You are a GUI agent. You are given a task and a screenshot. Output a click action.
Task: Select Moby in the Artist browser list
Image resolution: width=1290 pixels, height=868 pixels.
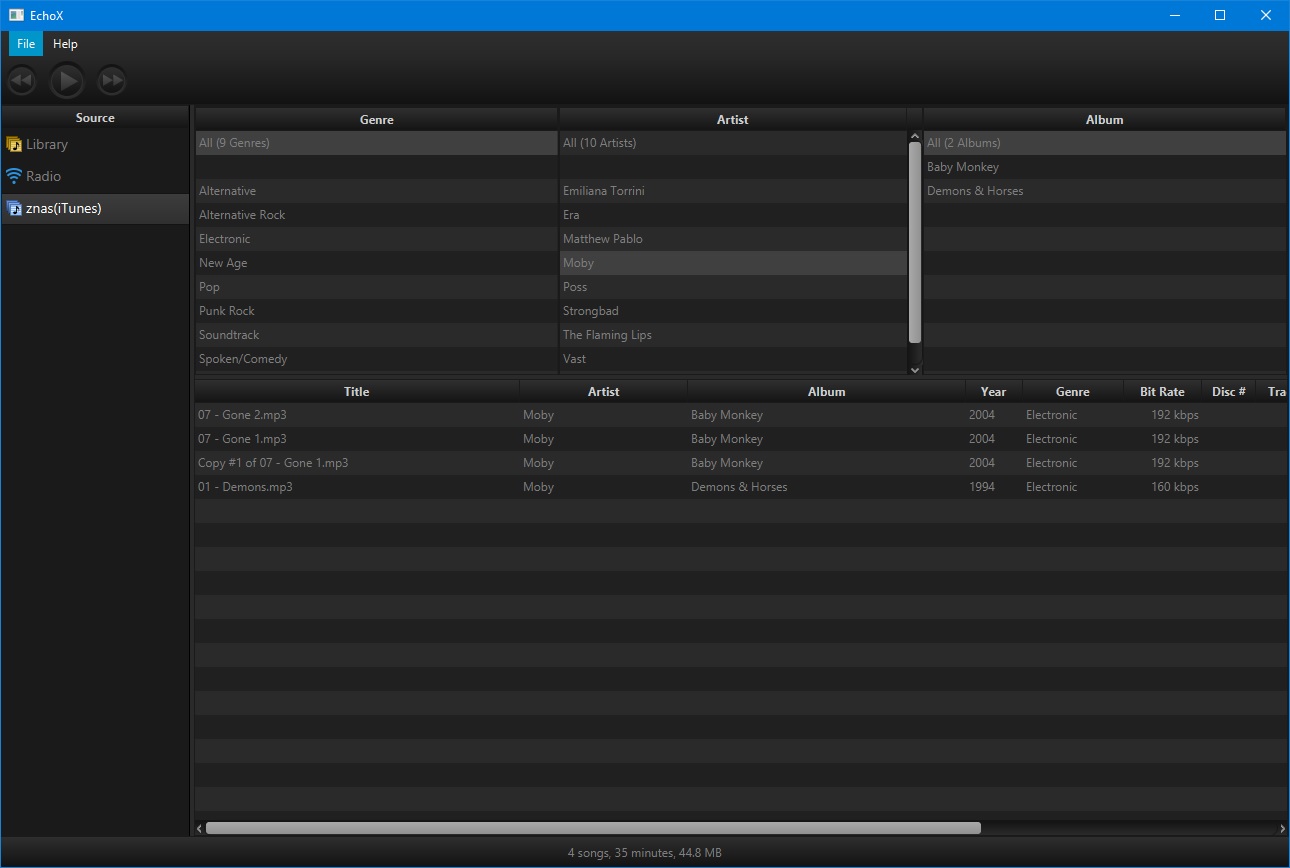click(x=733, y=263)
